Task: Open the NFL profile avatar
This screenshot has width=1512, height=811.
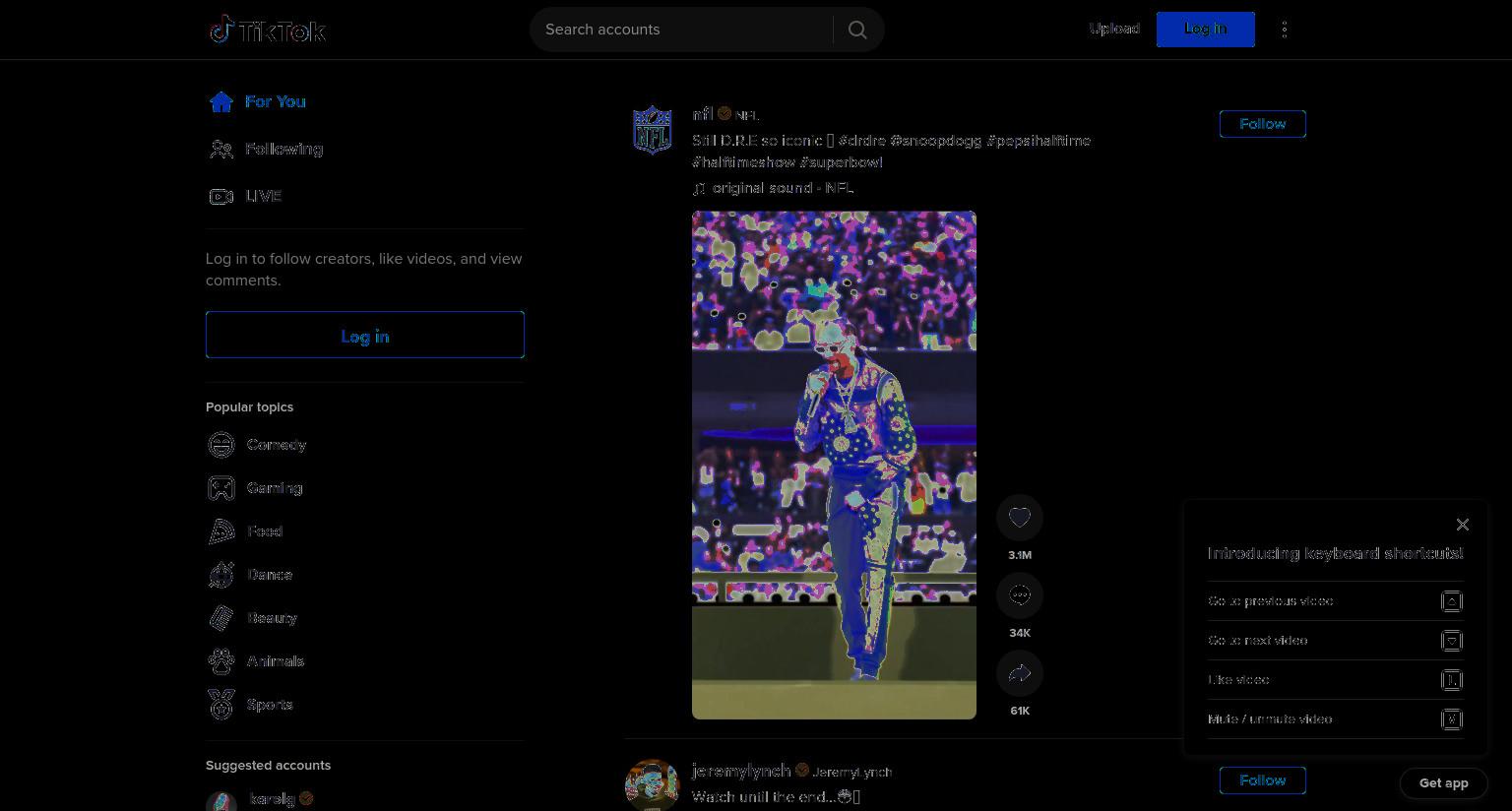Action: [652, 130]
